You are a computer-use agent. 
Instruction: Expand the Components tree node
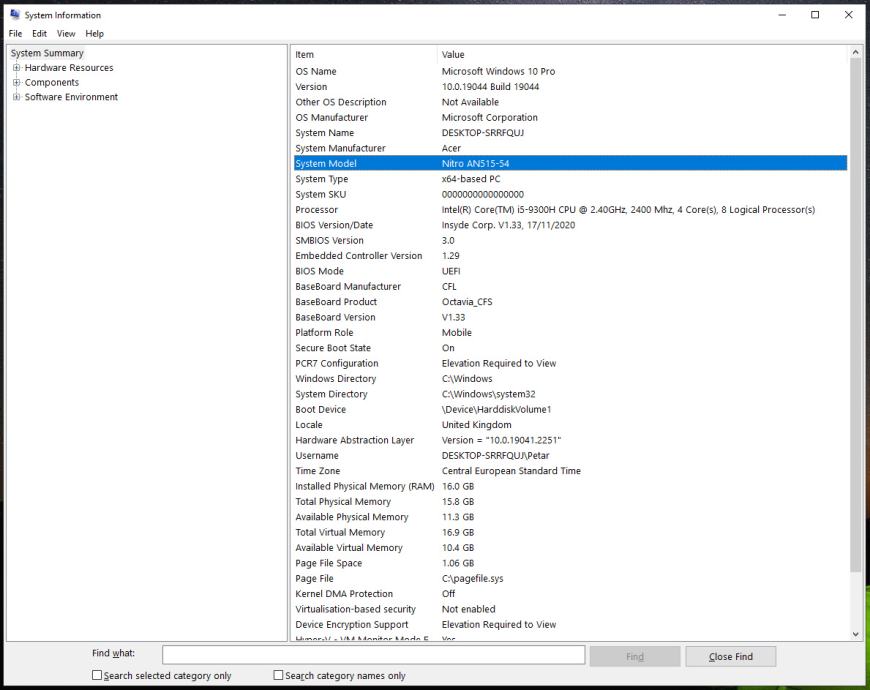(17, 83)
